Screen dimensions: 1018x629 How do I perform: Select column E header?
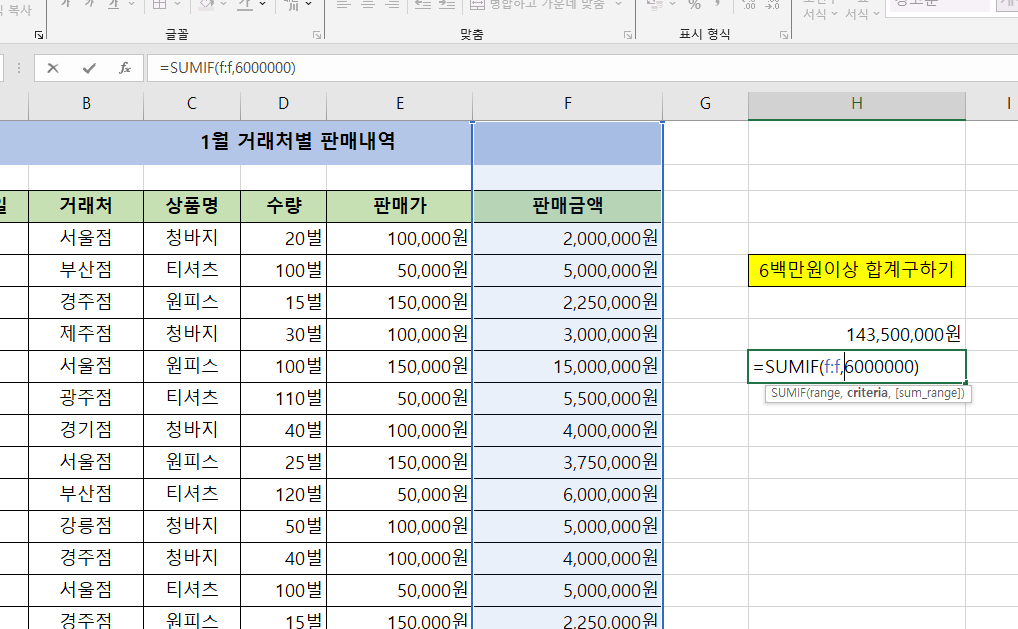pyautogui.click(x=399, y=104)
